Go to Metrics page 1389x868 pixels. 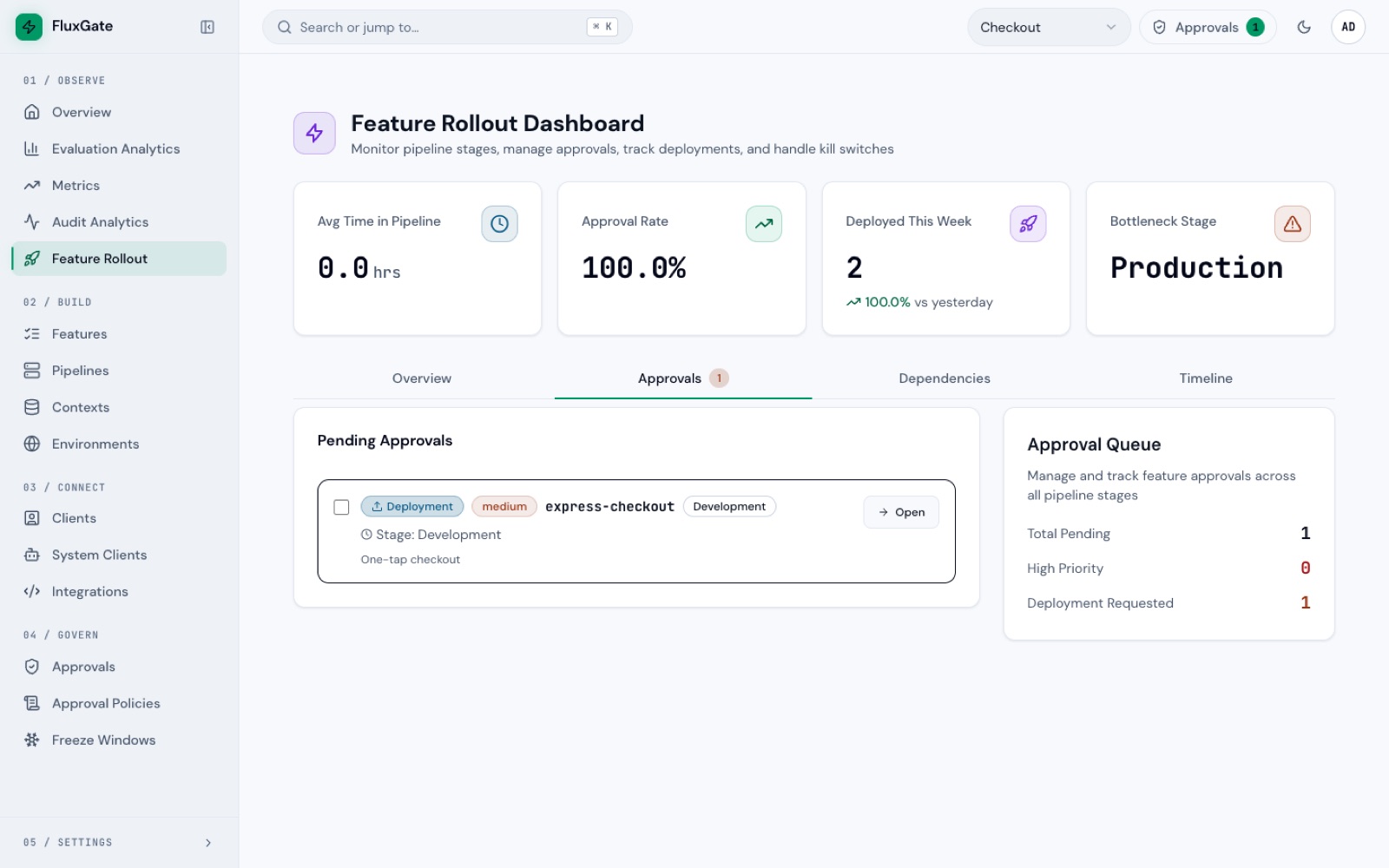pyautogui.click(x=119, y=185)
